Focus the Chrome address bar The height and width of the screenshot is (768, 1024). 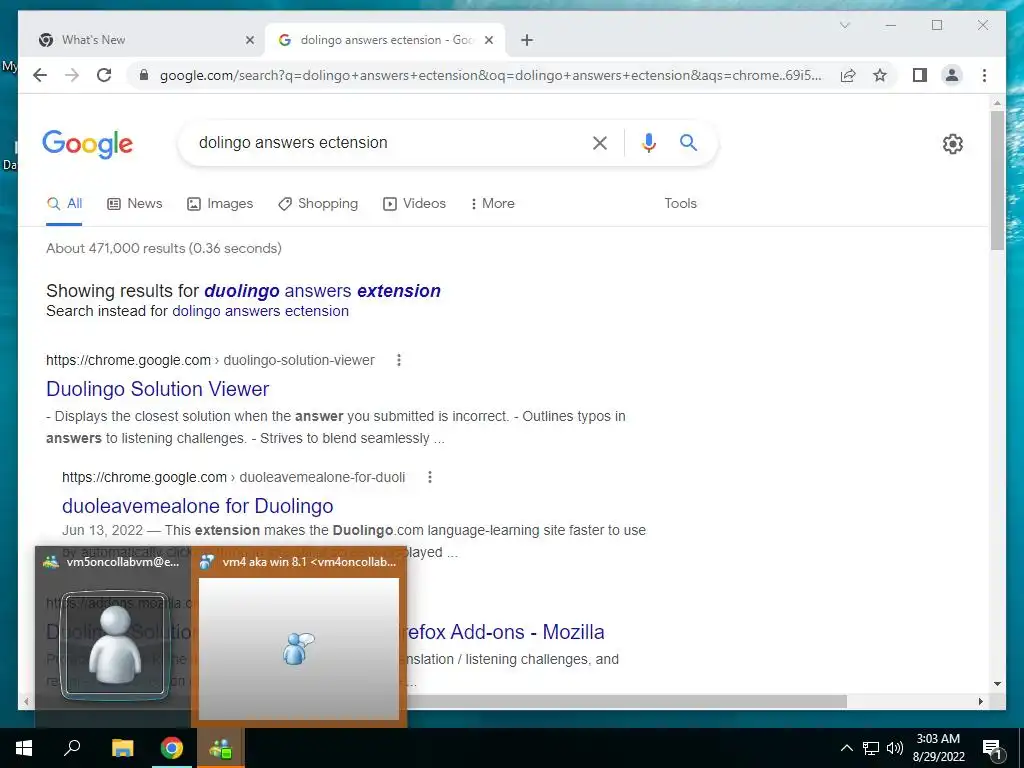(490, 75)
